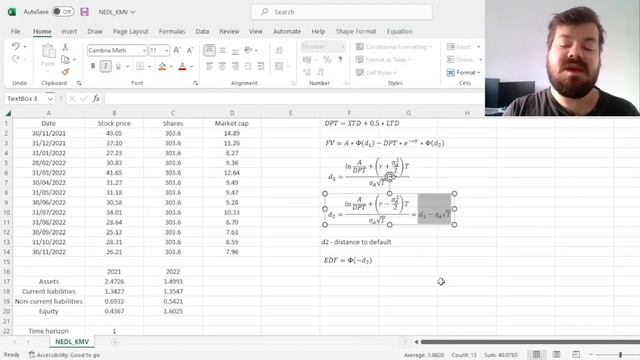
Task: Open the font size dropdown
Action: [167, 50]
